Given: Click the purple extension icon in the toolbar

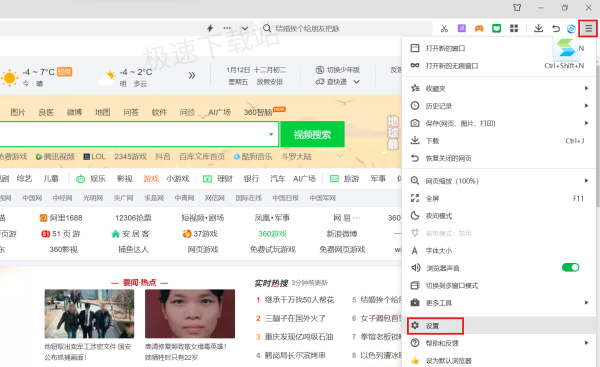Looking at the screenshot, I should (x=461, y=28).
